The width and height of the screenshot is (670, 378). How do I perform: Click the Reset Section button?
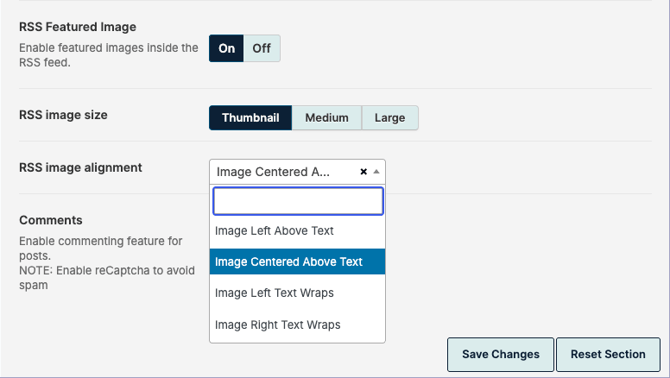coord(608,354)
